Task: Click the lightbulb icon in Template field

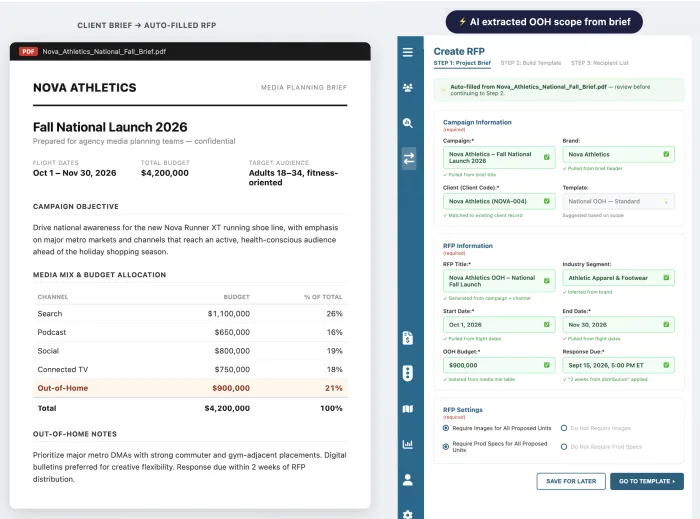Action: [666, 201]
